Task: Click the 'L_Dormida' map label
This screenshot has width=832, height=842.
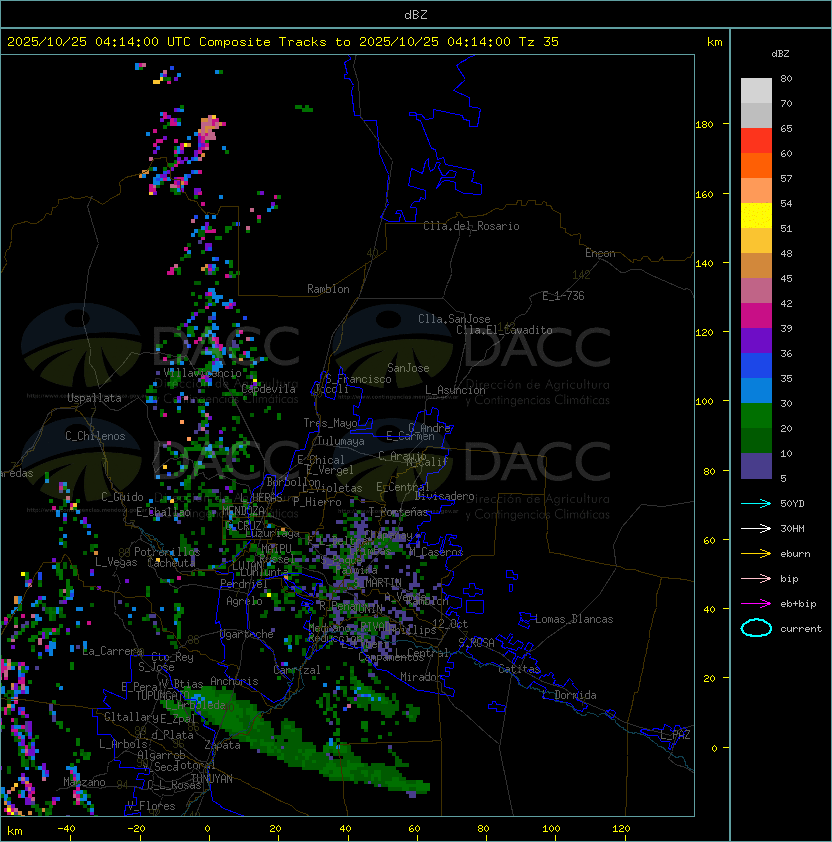Action: click(x=569, y=695)
